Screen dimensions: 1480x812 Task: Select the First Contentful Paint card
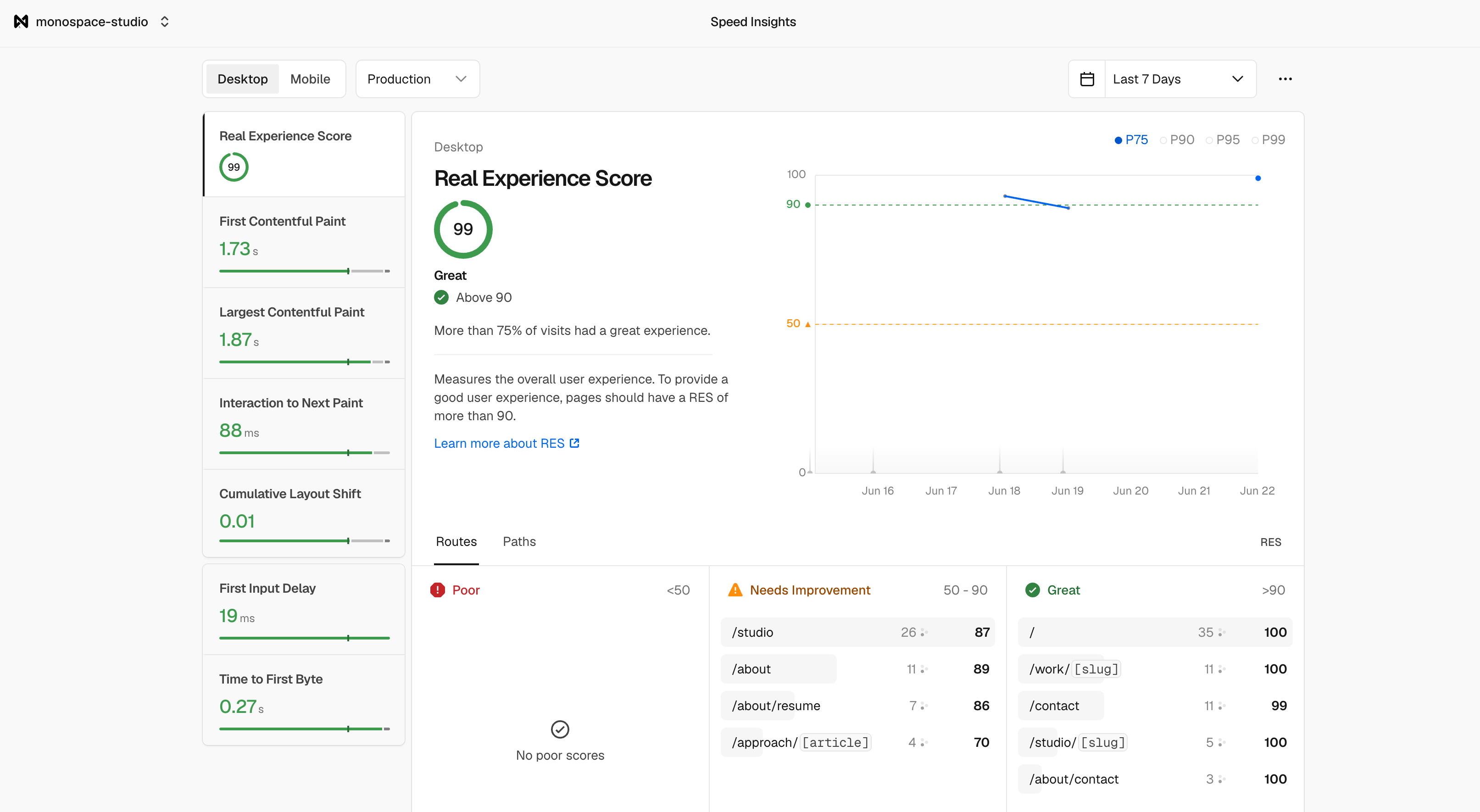(304, 243)
